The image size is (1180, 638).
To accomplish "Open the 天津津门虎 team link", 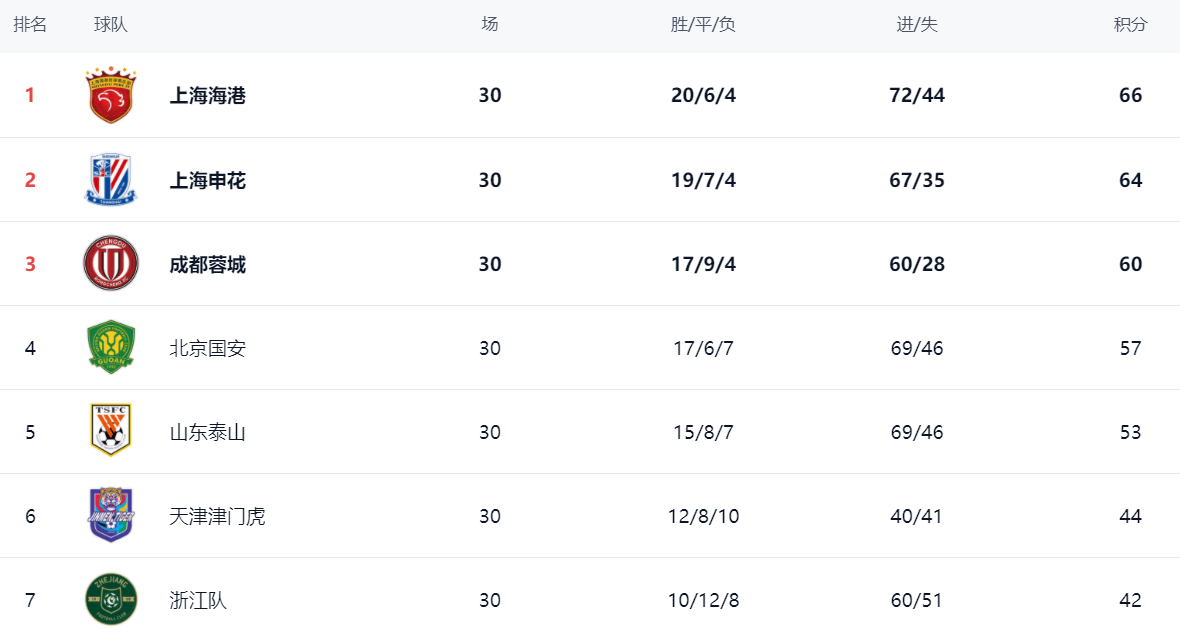I will pos(218,516).
